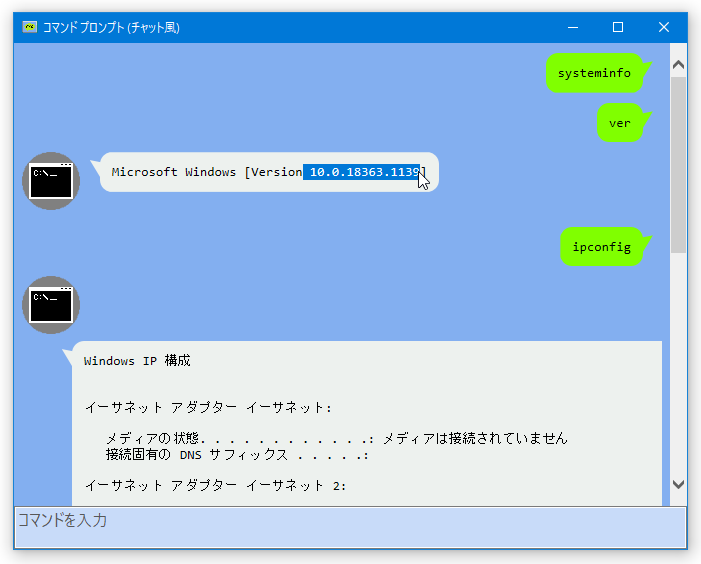Image resolution: width=701 pixels, height=564 pixels.
Task: Click the '接続固有の DNS サフィックス' line
Action: point(237,455)
